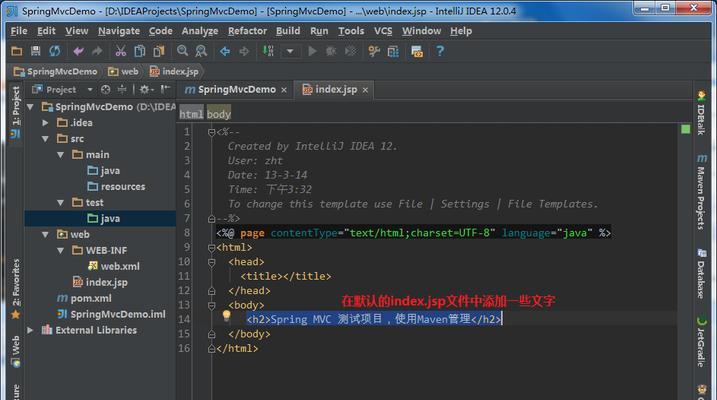
Task: Click the green inspection status indicator
Action: [x=685, y=129]
